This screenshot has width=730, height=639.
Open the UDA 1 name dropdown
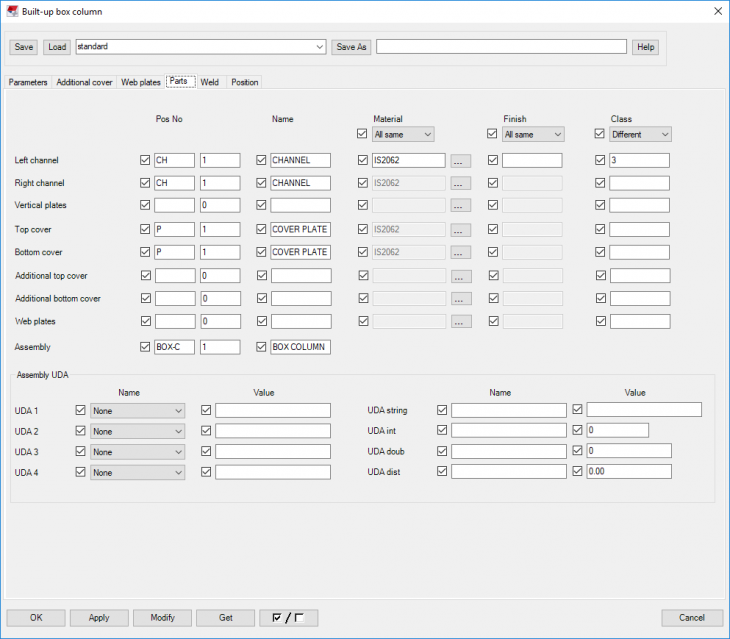click(137, 410)
